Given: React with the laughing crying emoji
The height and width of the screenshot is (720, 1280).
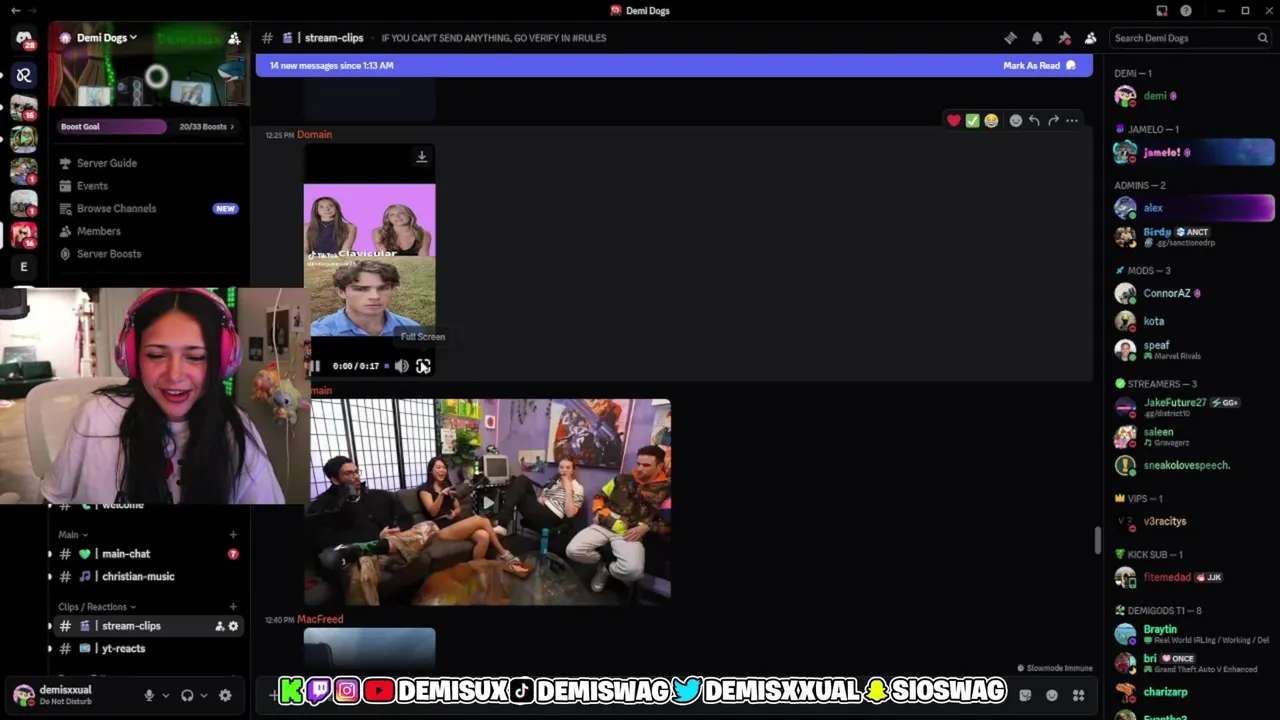Looking at the screenshot, I should pos(991,121).
